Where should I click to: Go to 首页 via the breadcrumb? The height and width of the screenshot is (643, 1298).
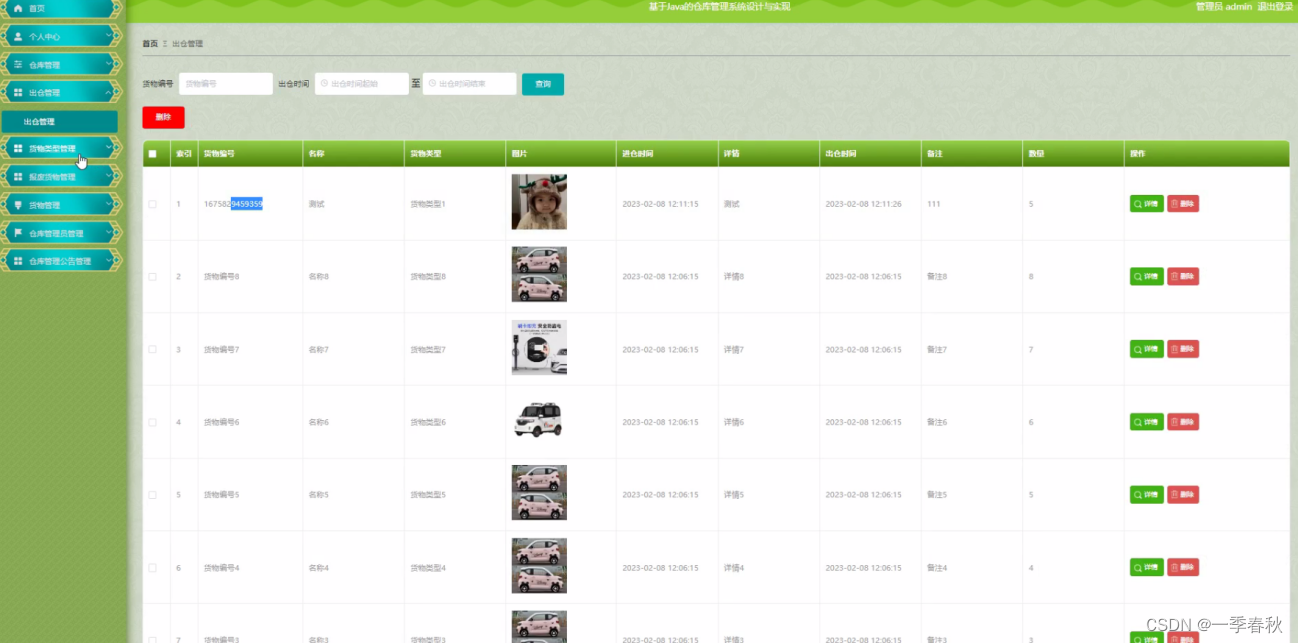point(150,44)
